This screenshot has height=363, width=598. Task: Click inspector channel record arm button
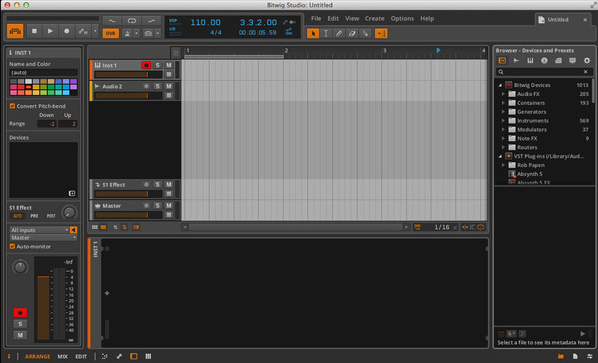point(20,313)
